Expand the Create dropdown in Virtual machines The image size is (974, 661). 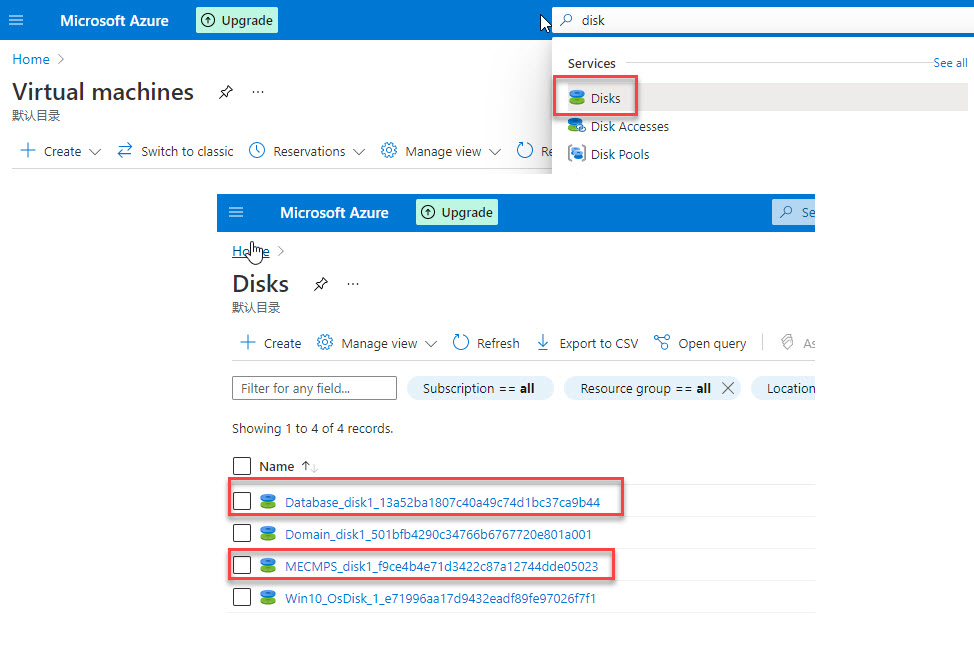point(95,152)
